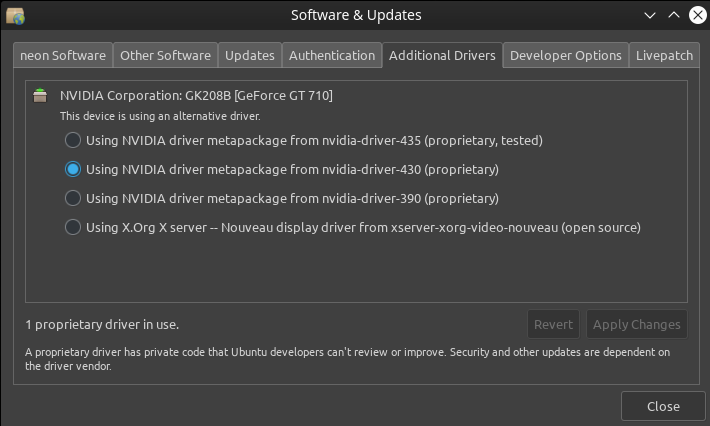Click the proprietary driver explanation paragraph
710x426 pixels.
347,359
